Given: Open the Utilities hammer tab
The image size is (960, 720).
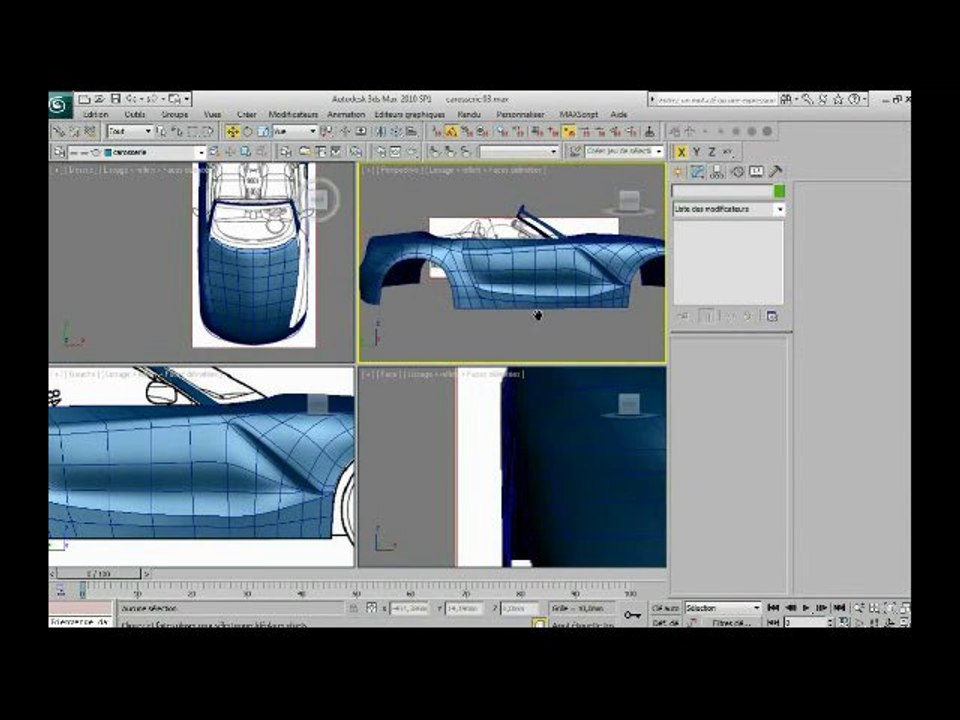Looking at the screenshot, I should (x=776, y=172).
